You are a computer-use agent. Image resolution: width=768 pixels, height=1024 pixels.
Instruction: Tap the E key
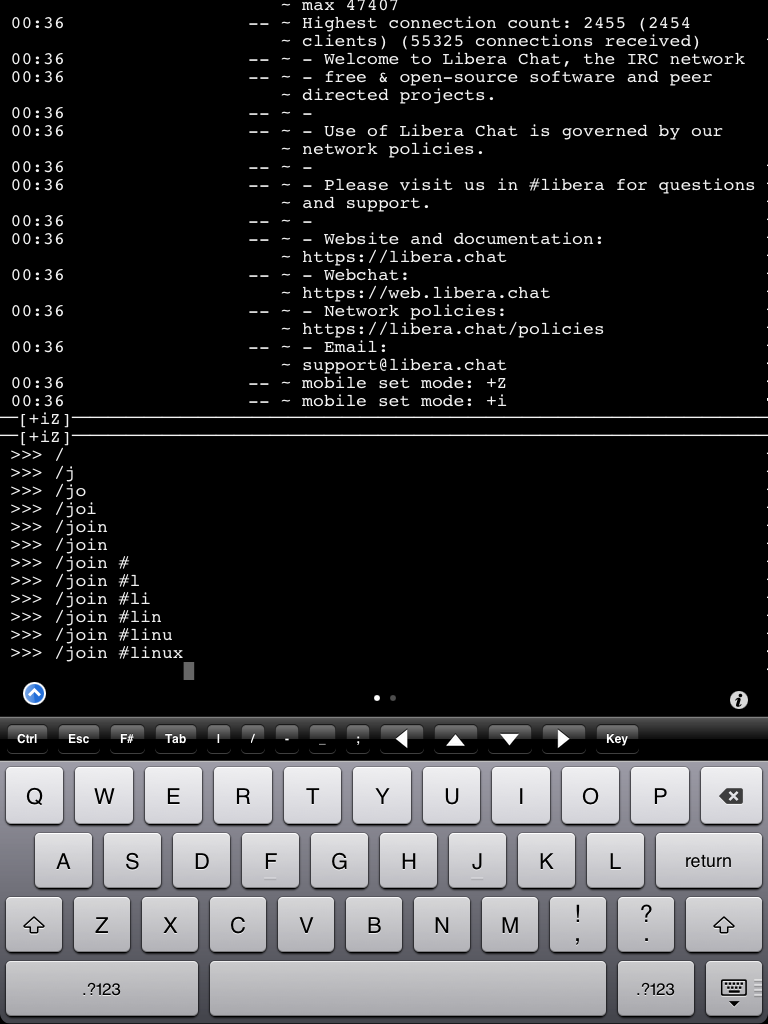point(173,795)
